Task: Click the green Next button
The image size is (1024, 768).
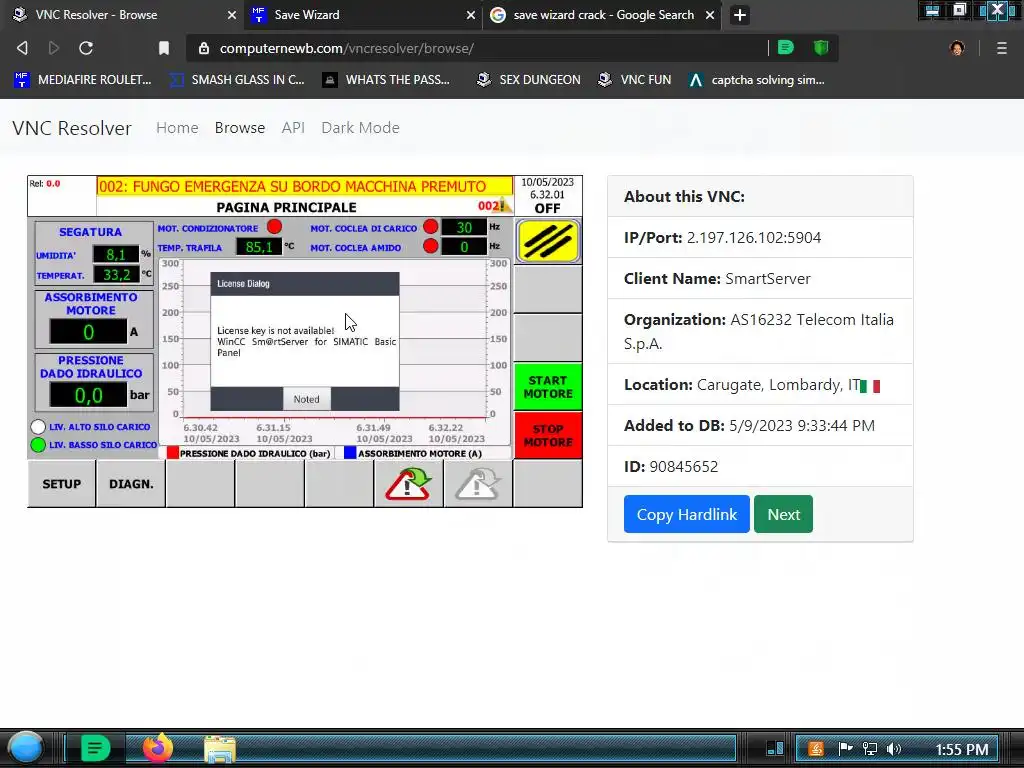Action: pyautogui.click(x=783, y=514)
